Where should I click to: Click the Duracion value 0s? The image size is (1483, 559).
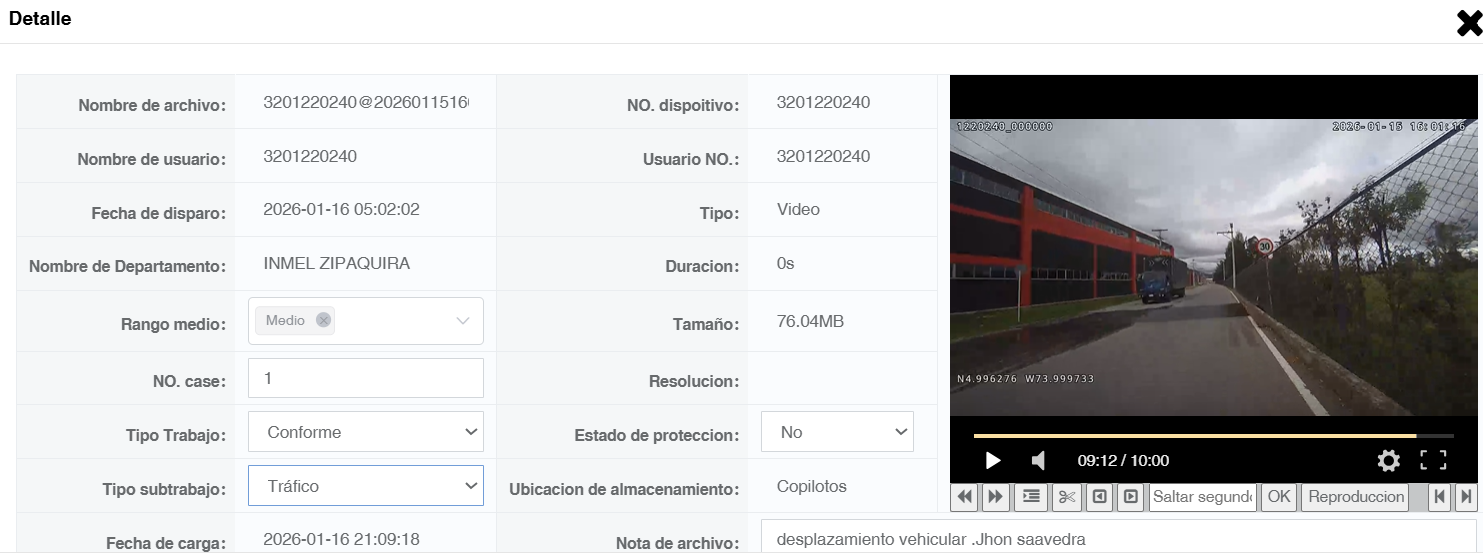pos(785,264)
